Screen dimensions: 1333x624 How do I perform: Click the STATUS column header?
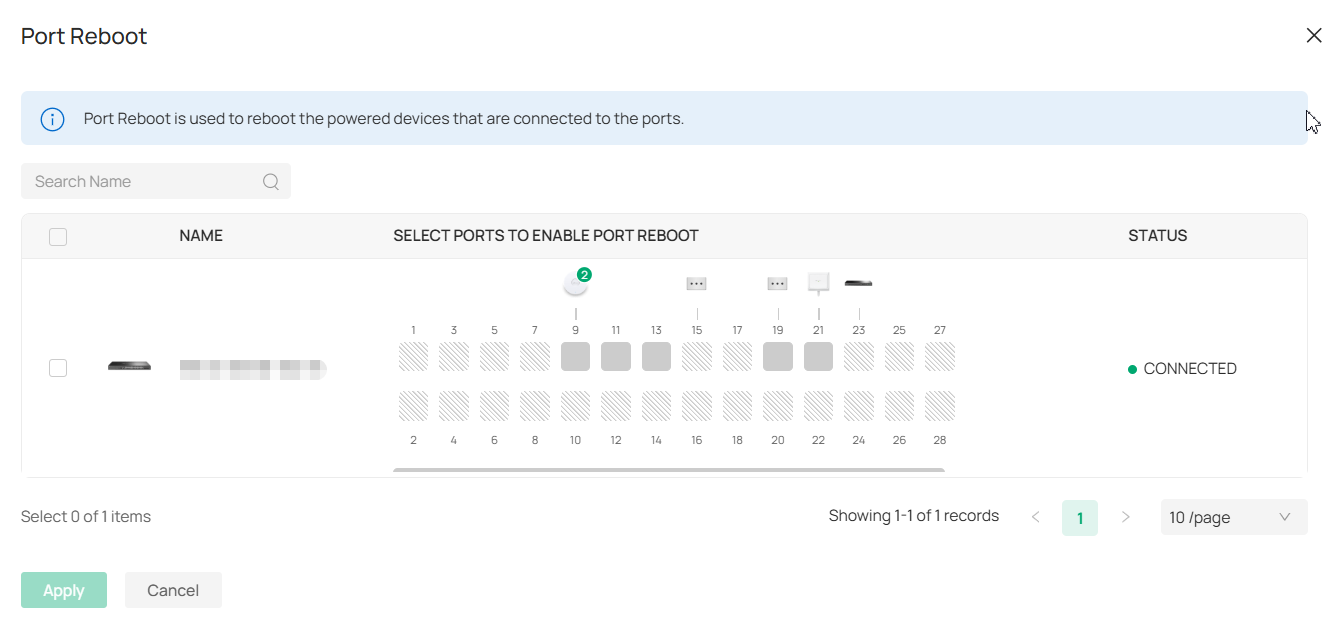click(x=1157, y=236)
